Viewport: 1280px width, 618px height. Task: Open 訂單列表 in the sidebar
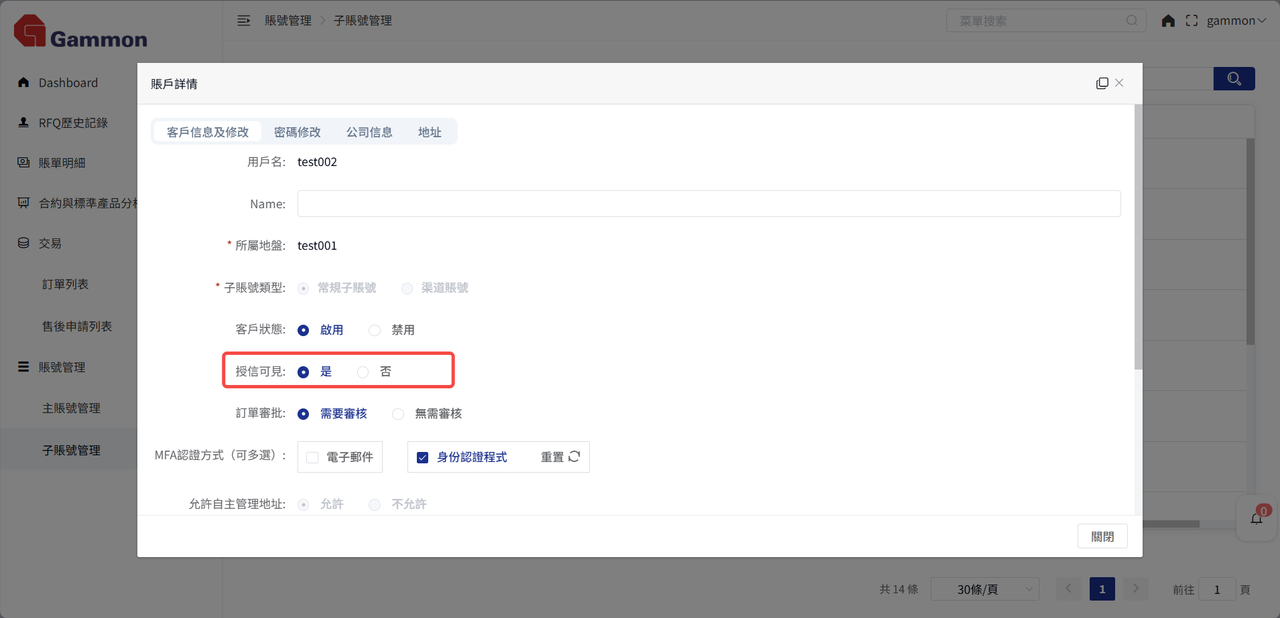(66, 285)
